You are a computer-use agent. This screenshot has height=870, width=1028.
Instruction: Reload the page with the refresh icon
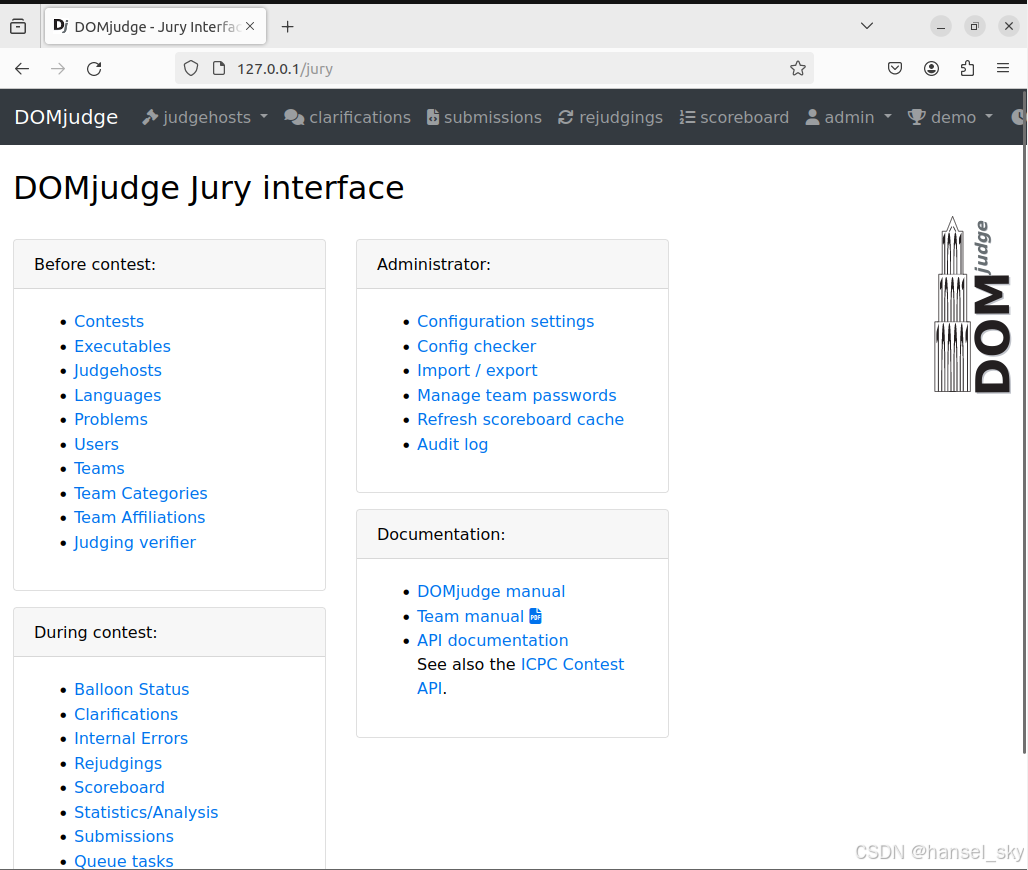(x=94, y=69)
